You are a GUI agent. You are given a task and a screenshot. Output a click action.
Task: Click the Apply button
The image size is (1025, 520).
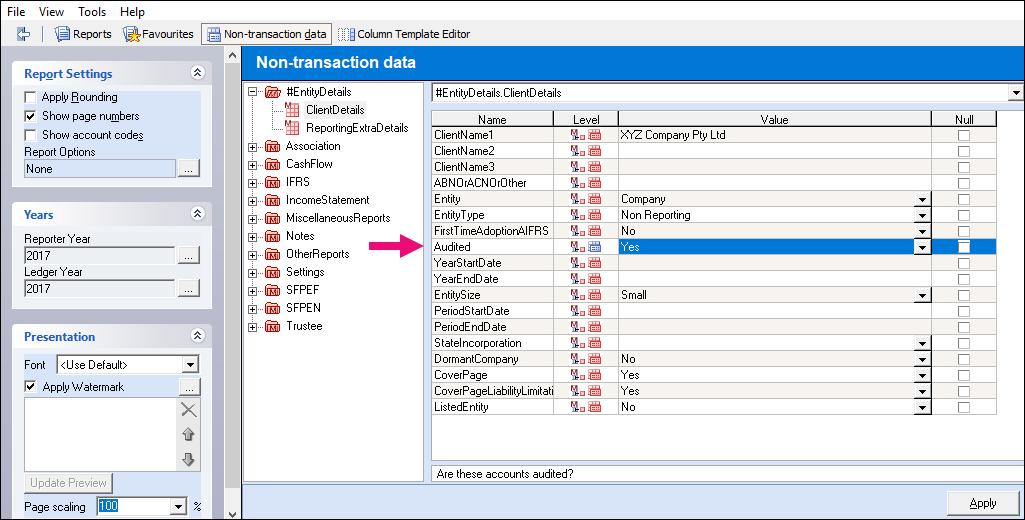click(982, 503)
